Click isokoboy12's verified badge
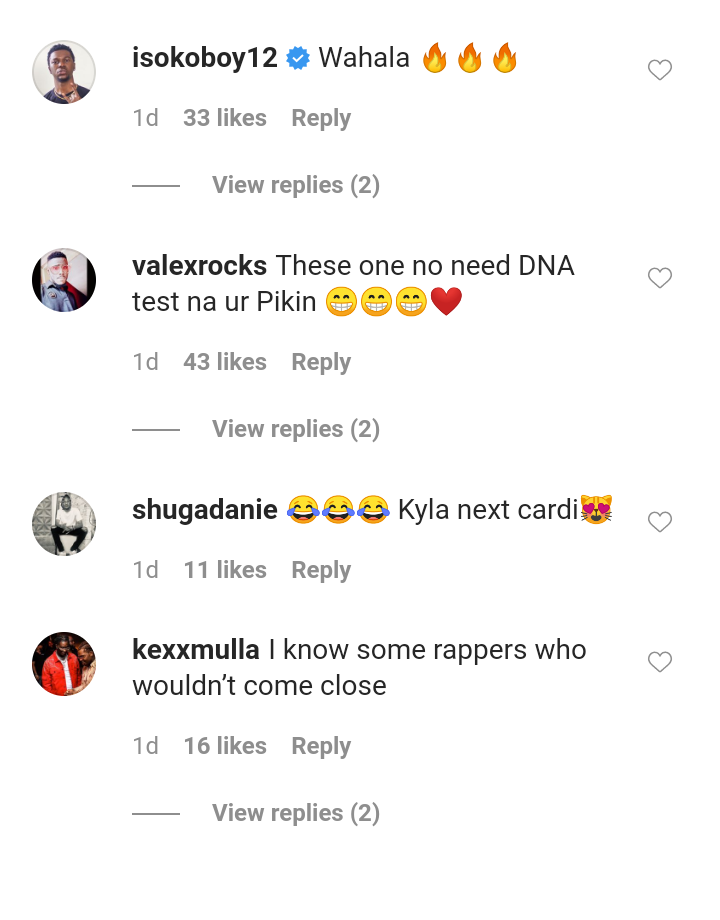 pos(295,58)
